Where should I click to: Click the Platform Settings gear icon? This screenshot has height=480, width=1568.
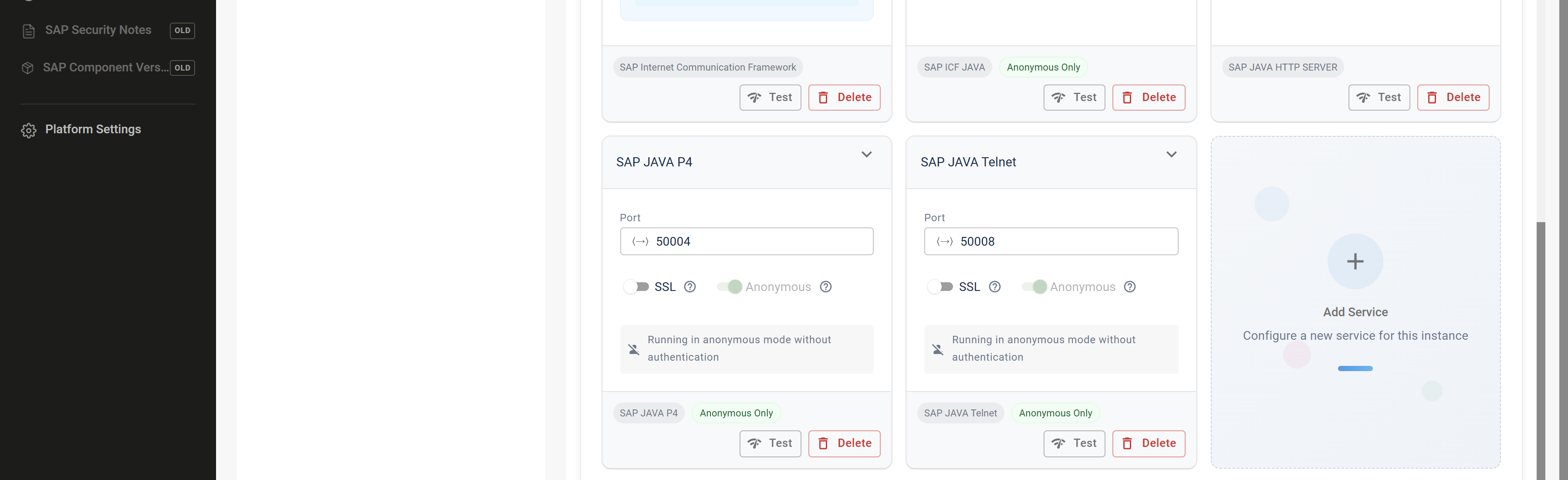pyautogui.click(x=29, y=130)
